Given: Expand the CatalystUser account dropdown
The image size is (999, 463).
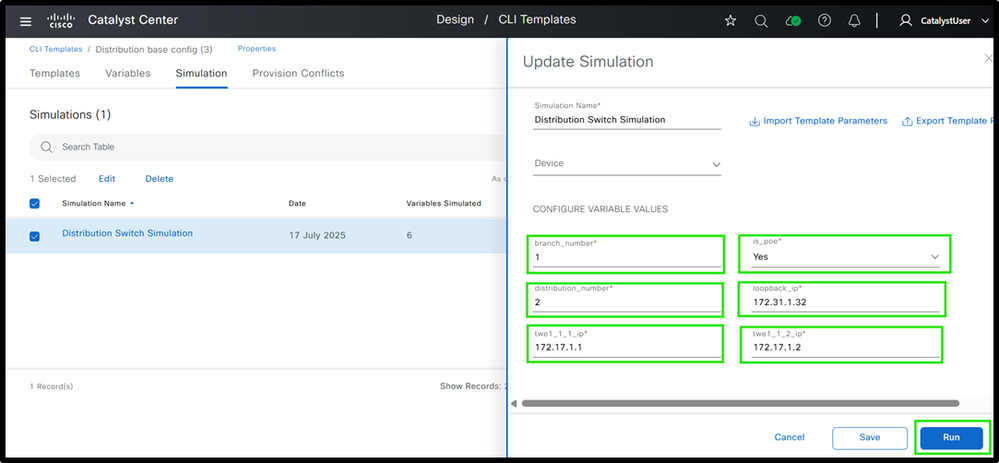Looking at the screenshot, I should 984,21.
